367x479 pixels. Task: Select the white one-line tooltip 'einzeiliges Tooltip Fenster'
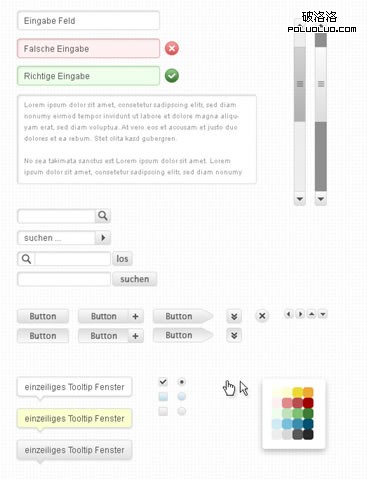tap(74, 387)
